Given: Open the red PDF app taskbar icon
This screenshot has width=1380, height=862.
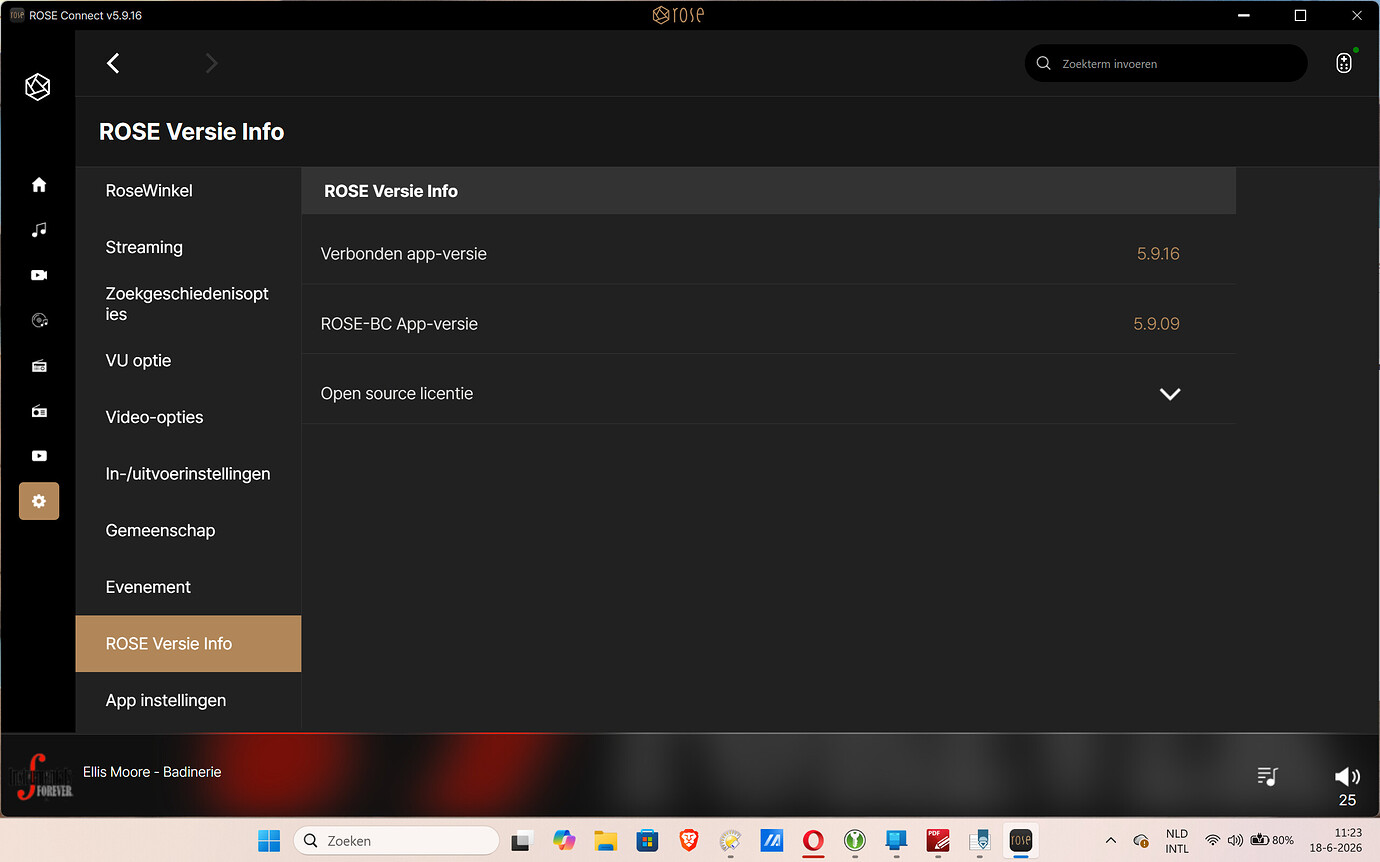Looking at the screenshot, I should (937, 841).
